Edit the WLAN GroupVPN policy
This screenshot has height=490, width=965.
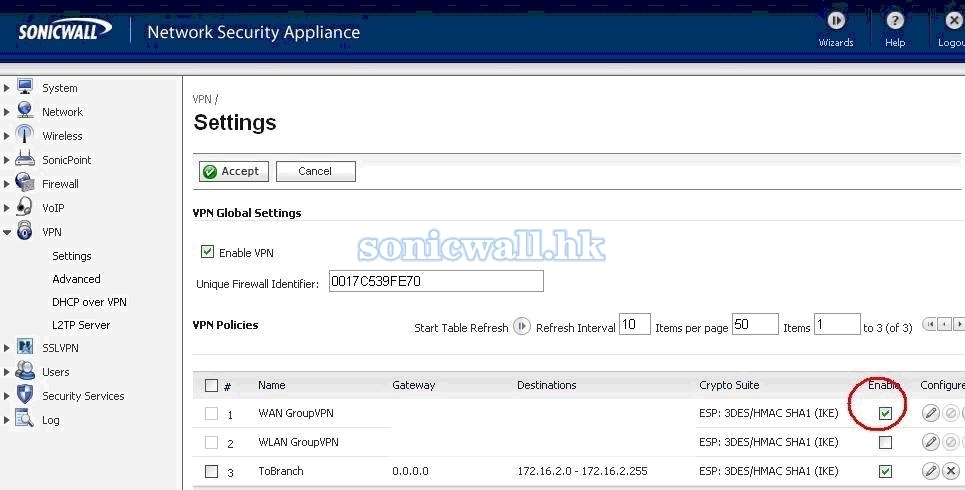pos(931,441)
